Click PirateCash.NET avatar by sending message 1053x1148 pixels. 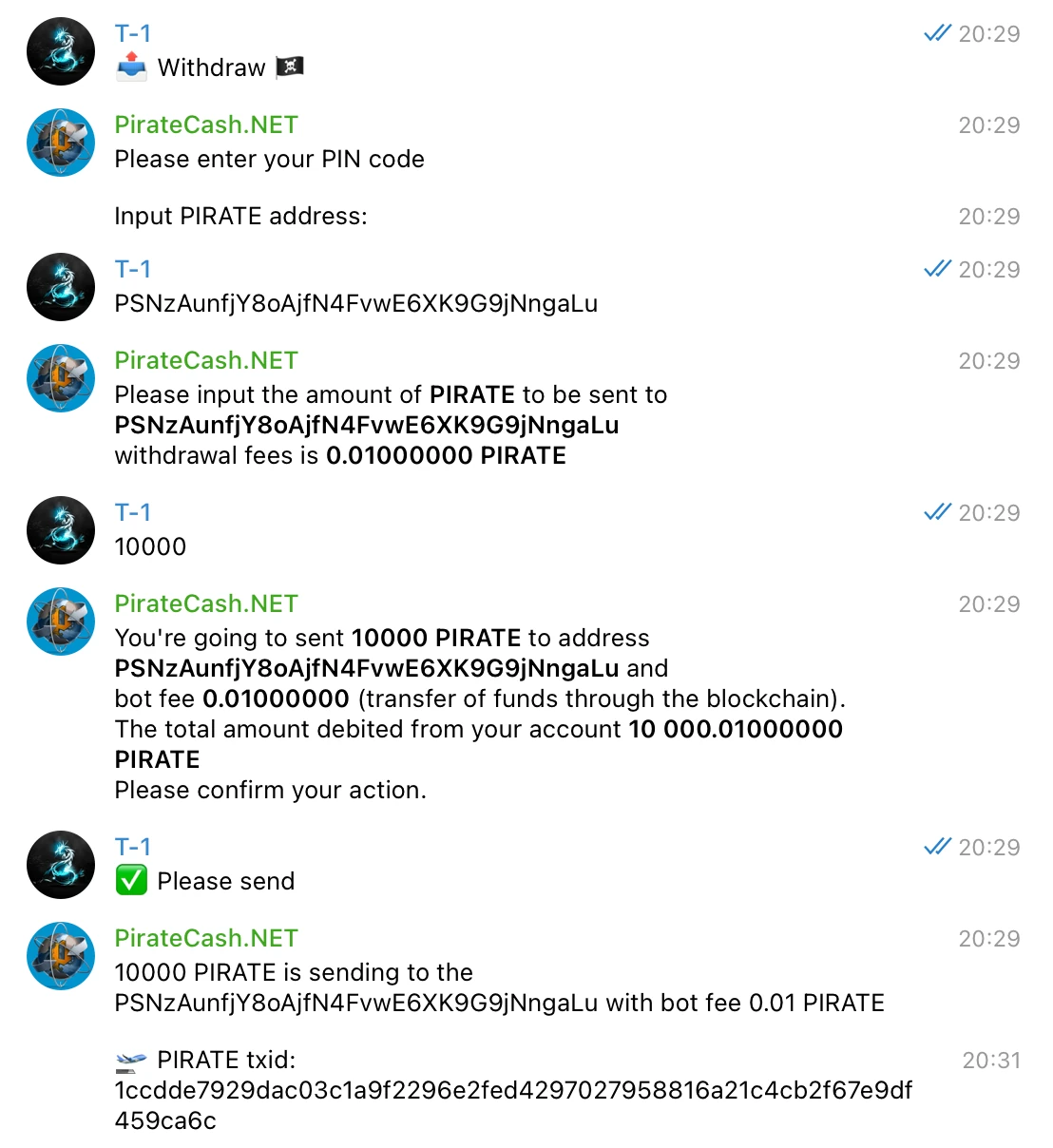61,956
